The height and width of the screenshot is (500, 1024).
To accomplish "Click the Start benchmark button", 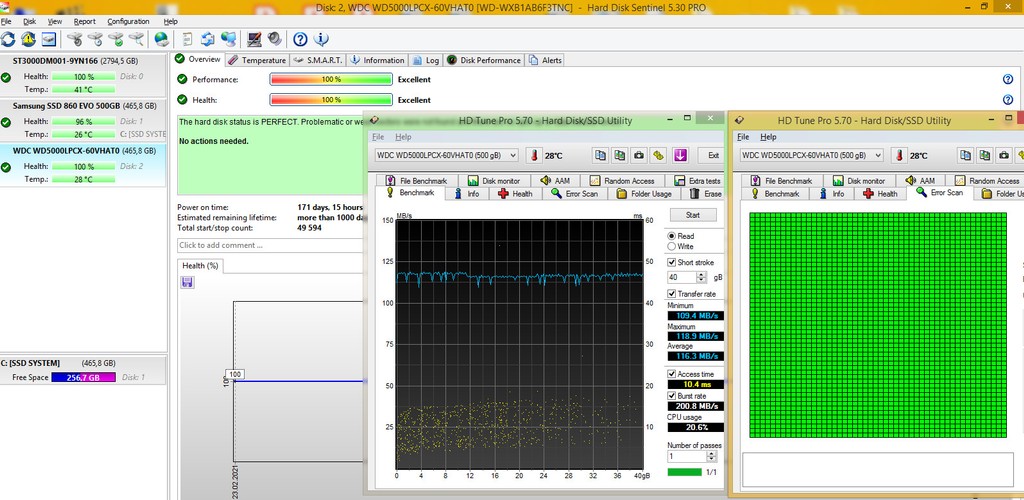I will click(x=693, y=215).
